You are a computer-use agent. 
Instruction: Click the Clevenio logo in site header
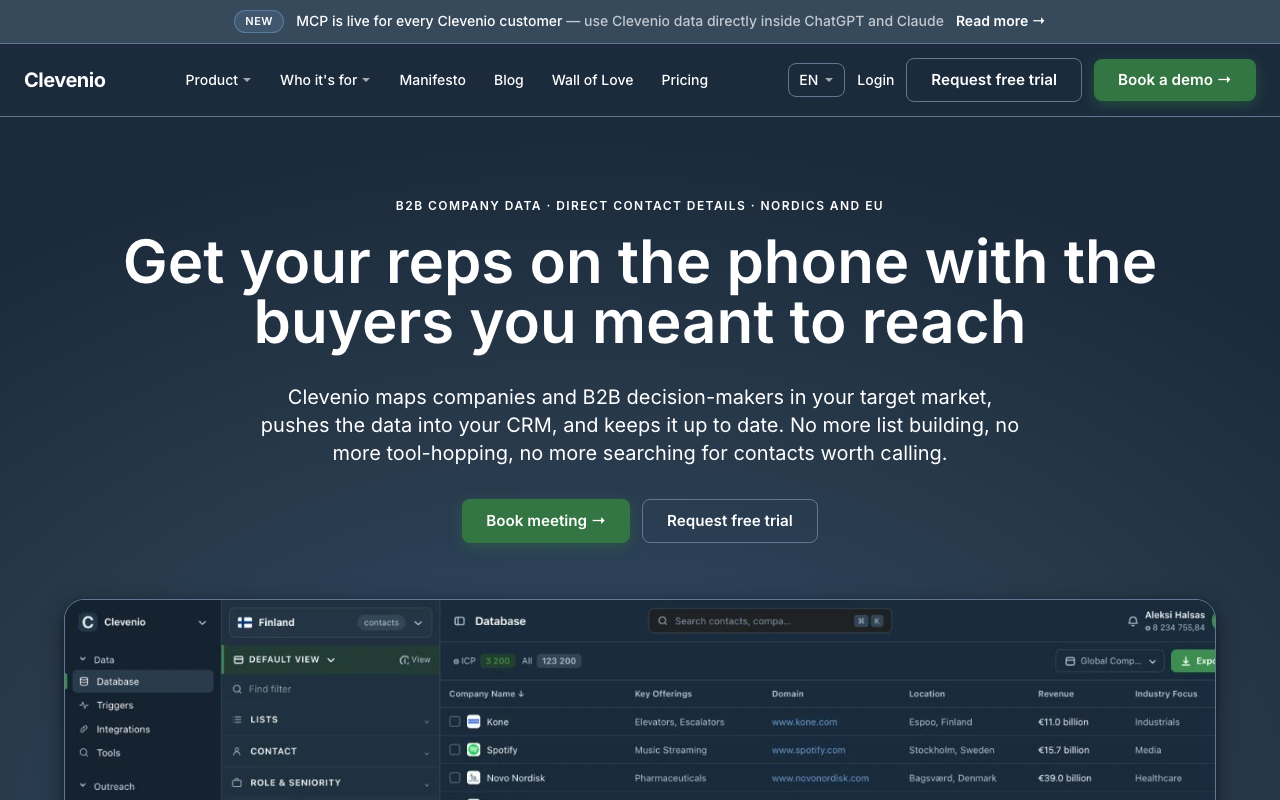point(65,80)
